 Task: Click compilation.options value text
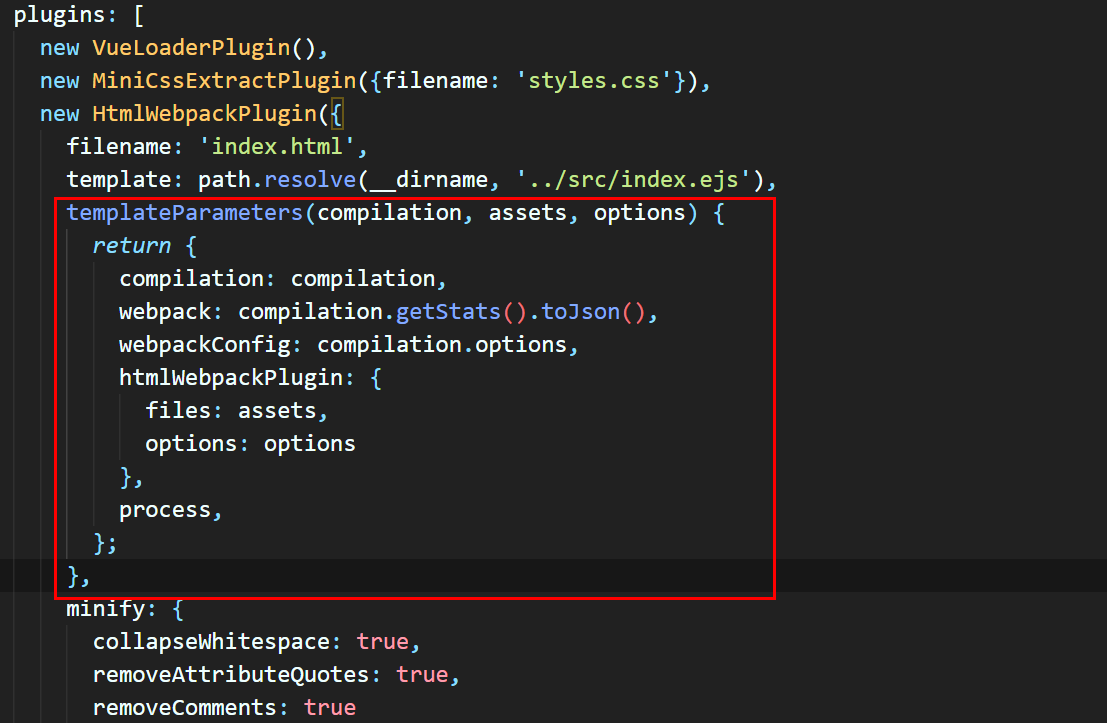442,345
